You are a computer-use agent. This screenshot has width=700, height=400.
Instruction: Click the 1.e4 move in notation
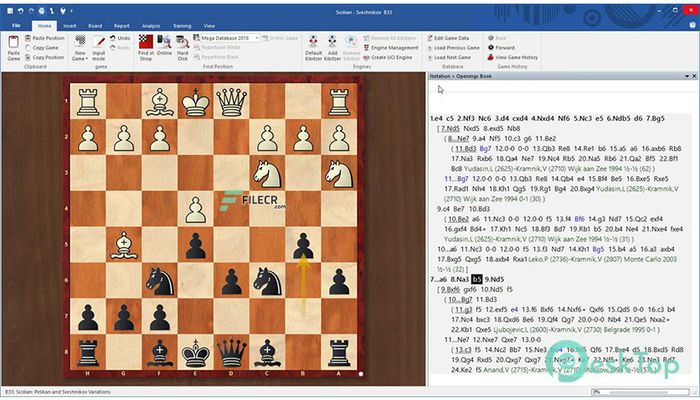tap(436, 118)
